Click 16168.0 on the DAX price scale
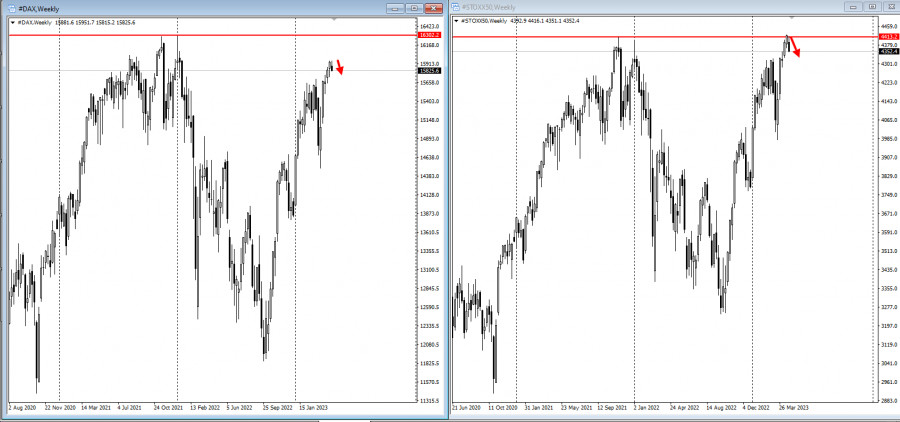Screen dimensions: 900x422 tap(429, 45)
